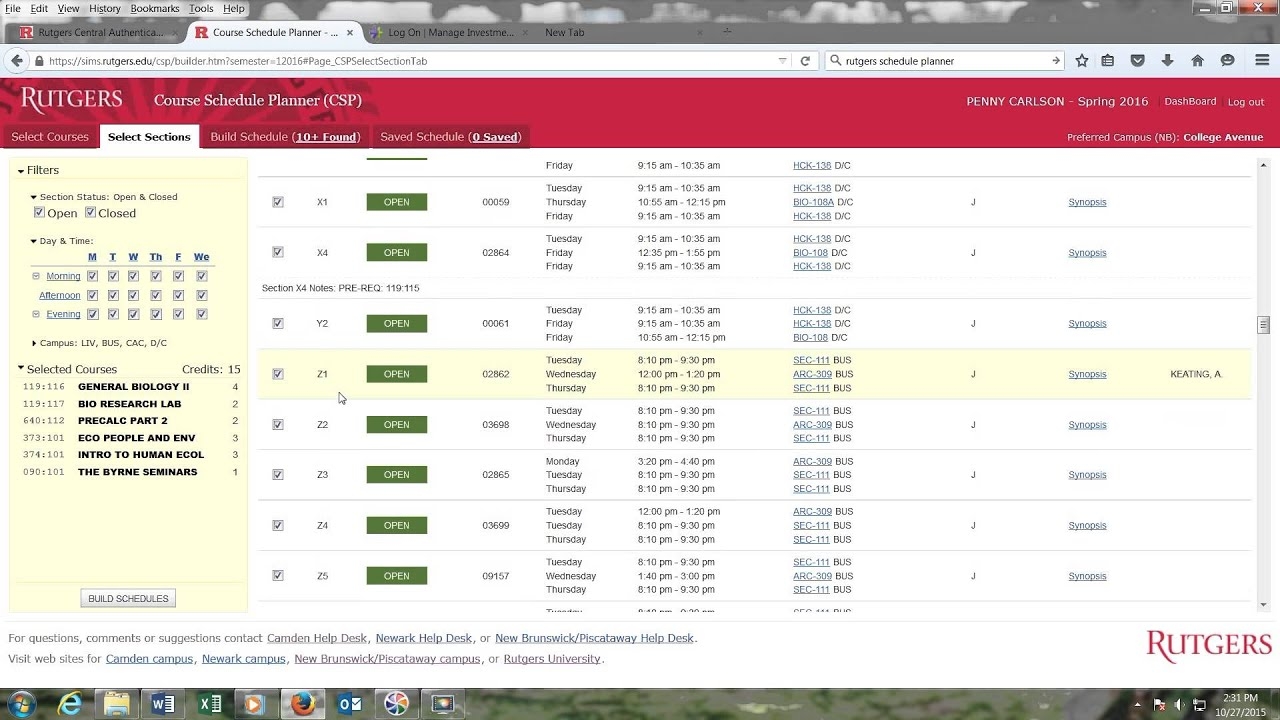The height and width of the screenshot is (720, 1280).
Task: Open the Build Schedule tab
Action: (x=285, y=136)
